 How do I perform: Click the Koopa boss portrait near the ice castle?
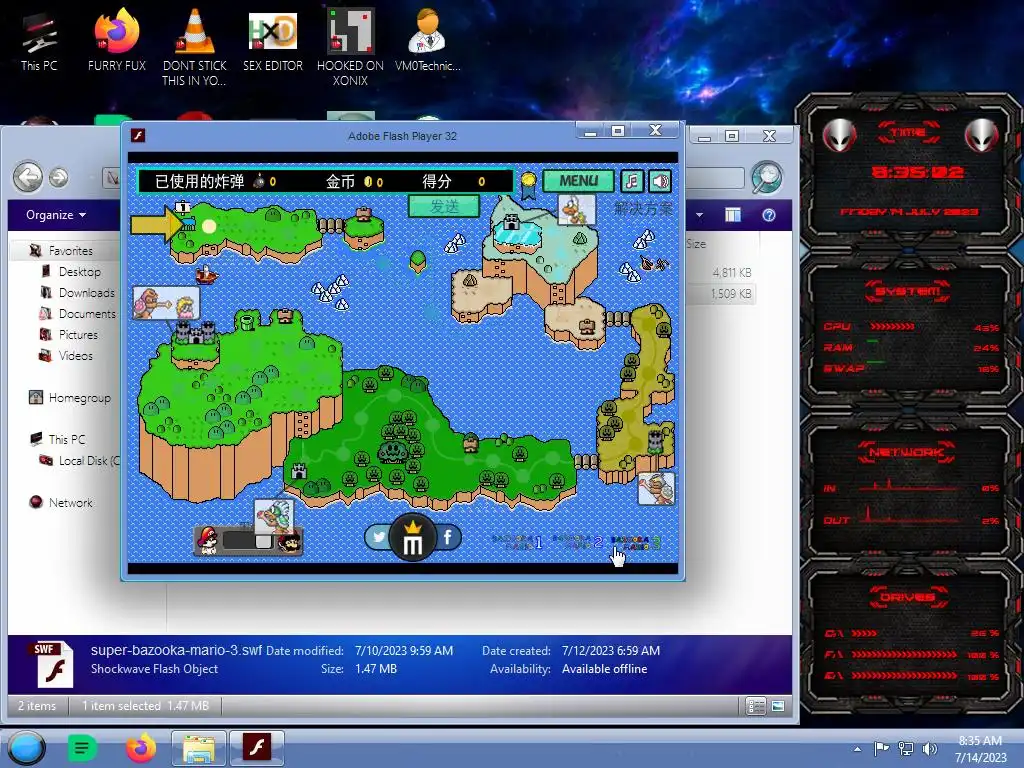tap(577, 210)
